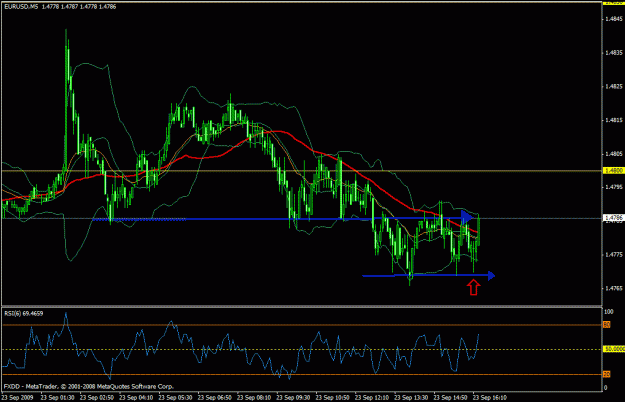
Task: Click the RSI overbought level 80 tag
Action: (606, 325)
